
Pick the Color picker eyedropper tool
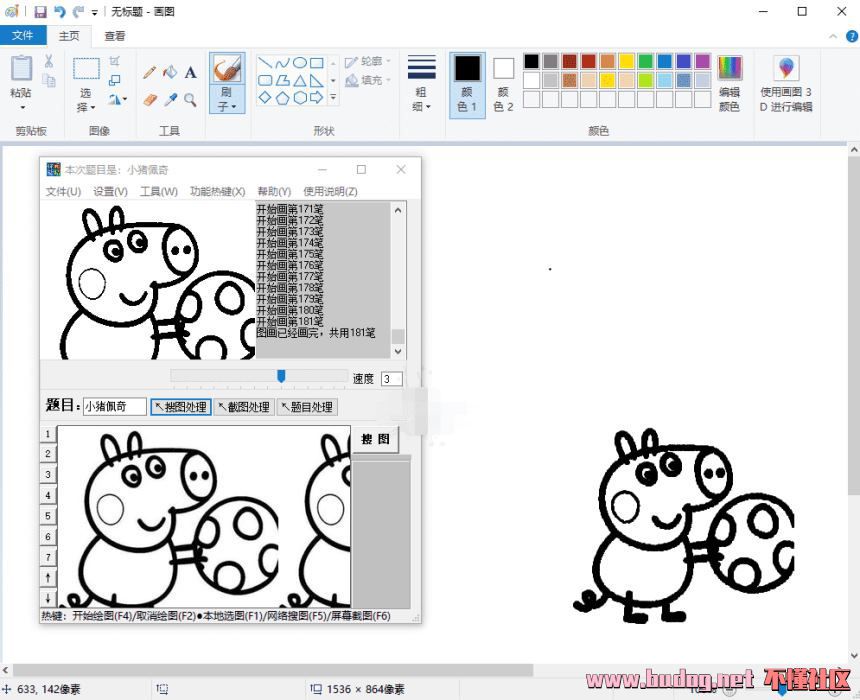pyautogui.click(x=170, y=99)
